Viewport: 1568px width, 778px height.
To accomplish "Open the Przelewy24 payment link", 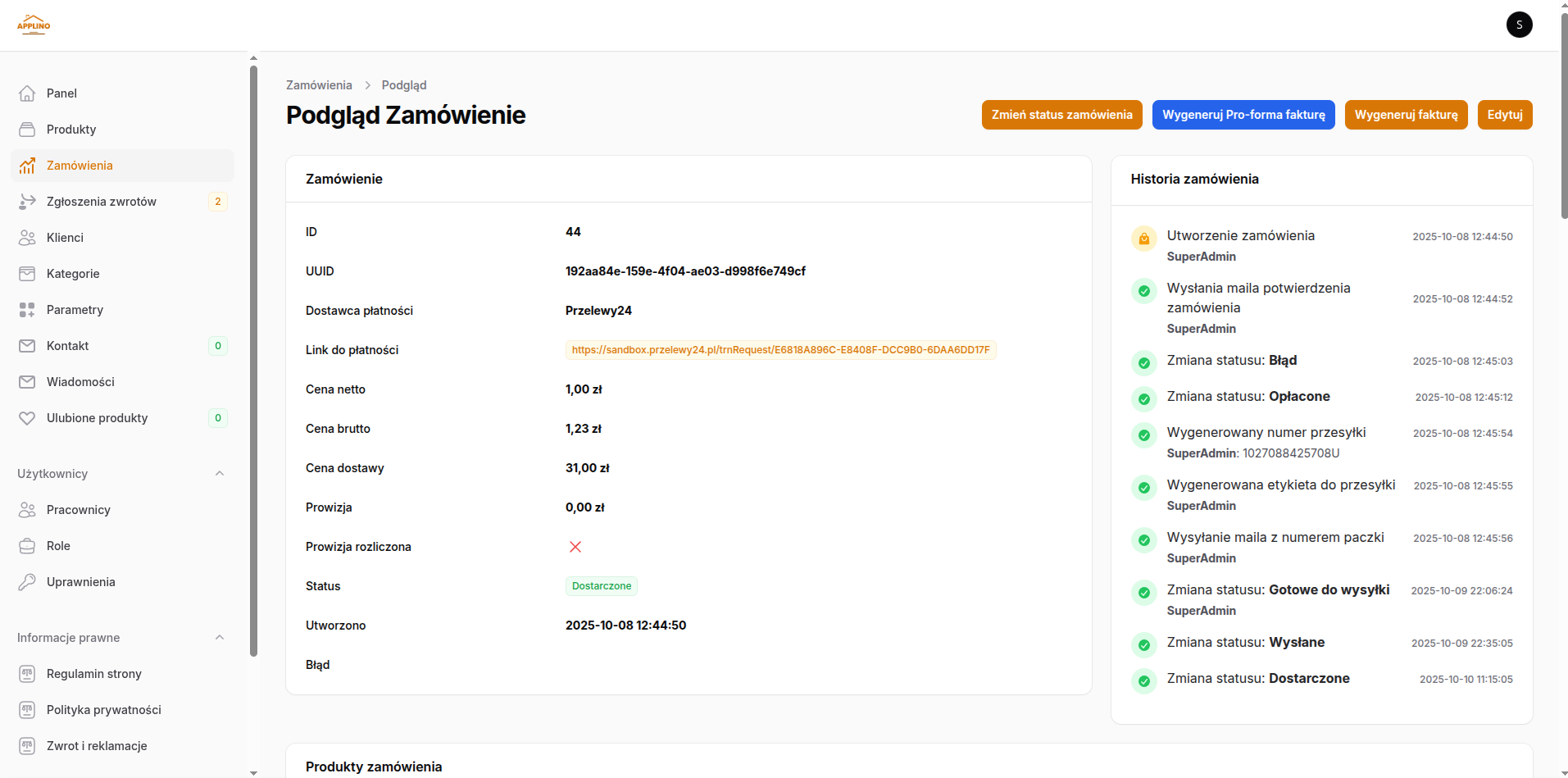I will tap(780, 350).
